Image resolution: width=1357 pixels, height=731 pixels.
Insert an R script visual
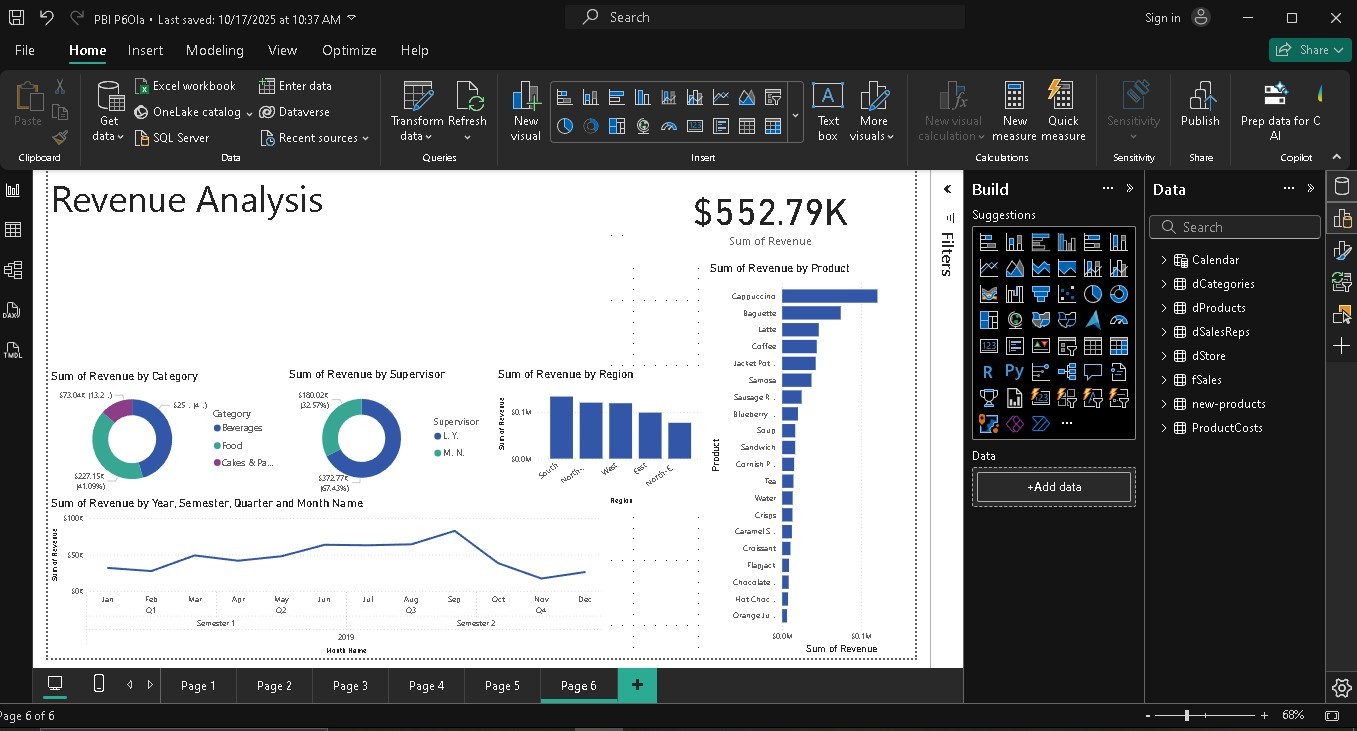pyautogui.click(x=987, y=371)
